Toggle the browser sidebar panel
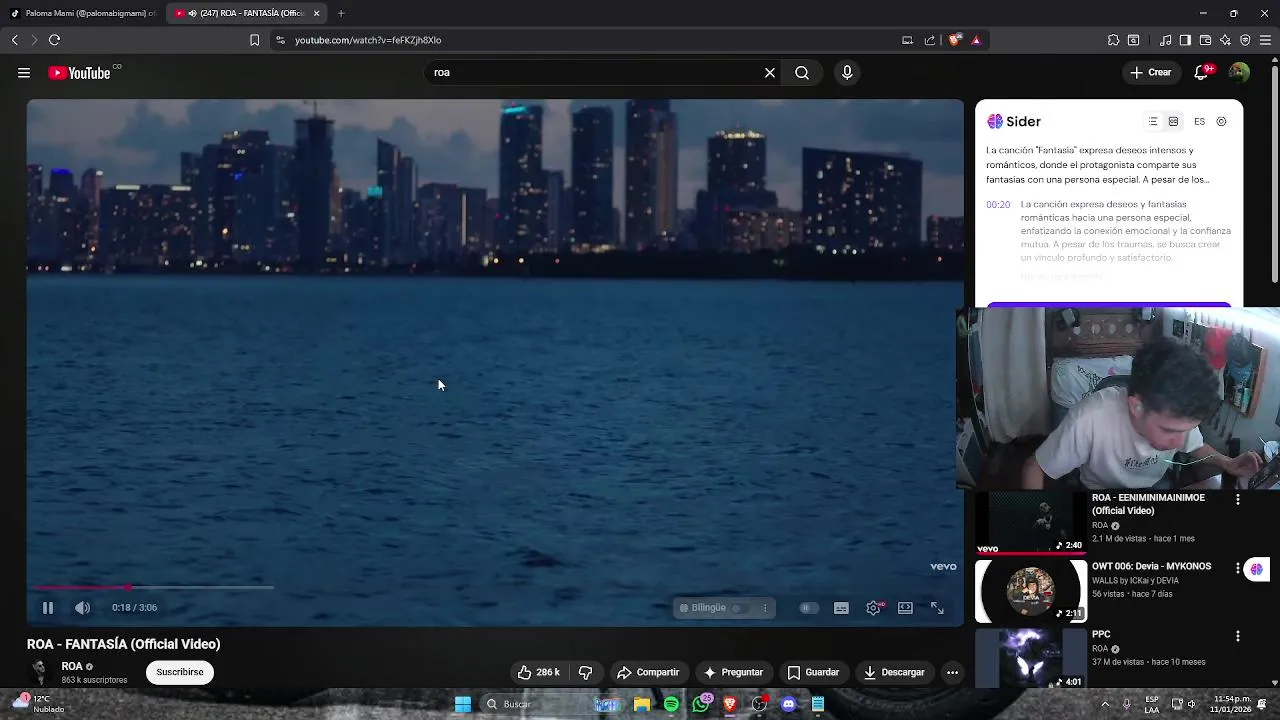The width and height of the screenshot is (1280, 720). pos(1185,40)
